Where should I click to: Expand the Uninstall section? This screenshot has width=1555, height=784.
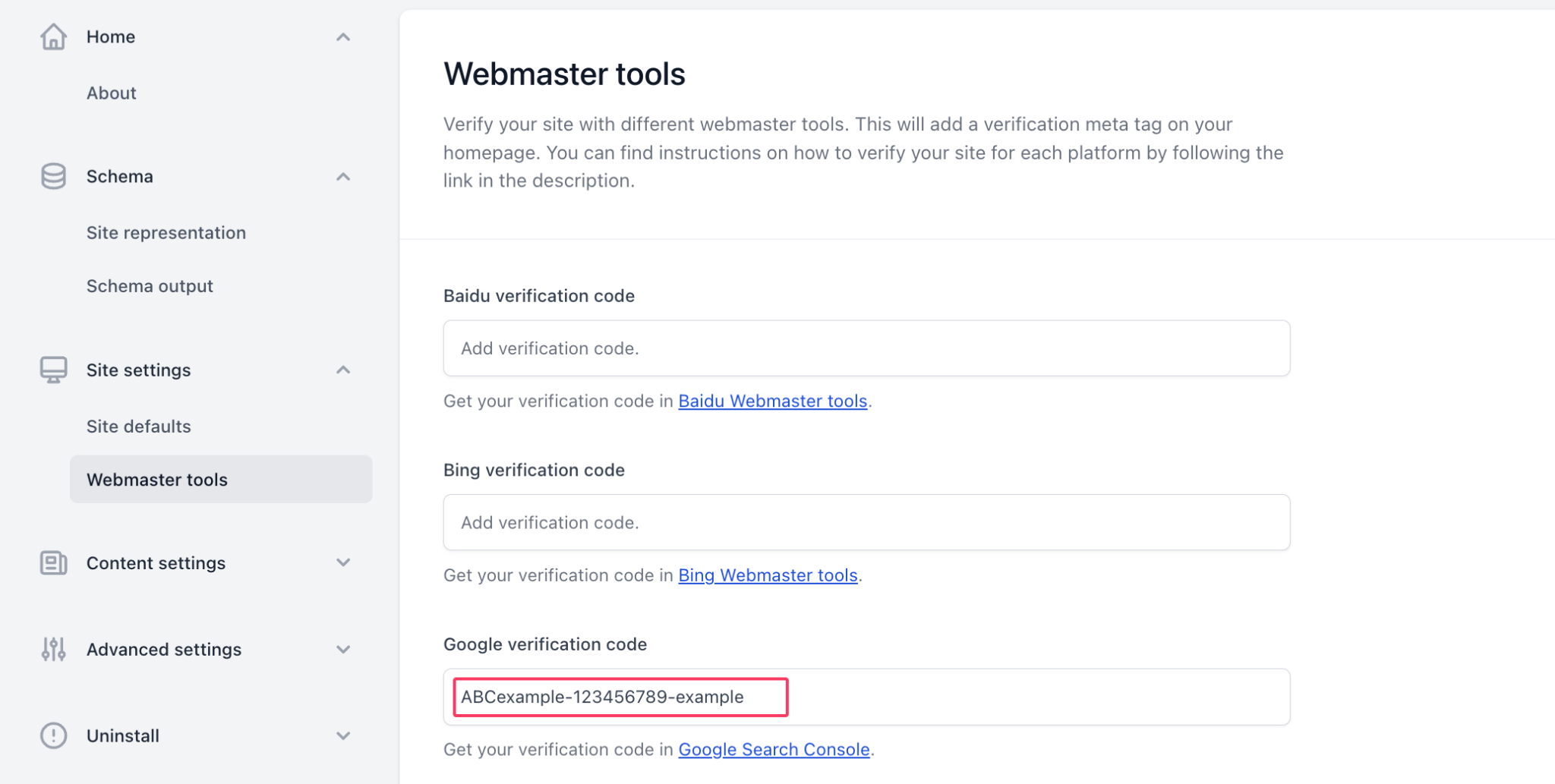pyautogui.click(x=343, y=735)
